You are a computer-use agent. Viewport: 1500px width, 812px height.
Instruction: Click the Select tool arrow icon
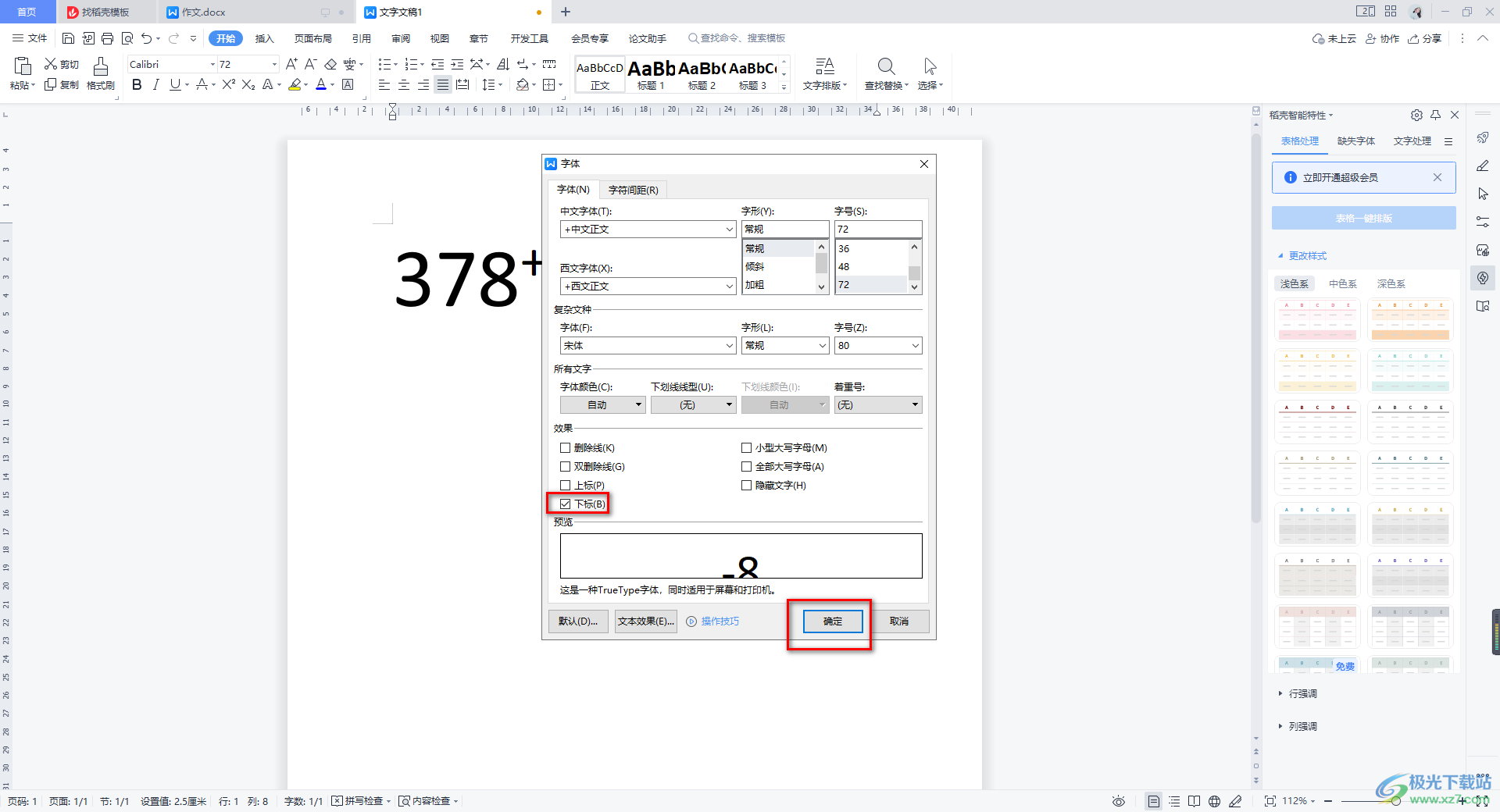pos(930,66)
